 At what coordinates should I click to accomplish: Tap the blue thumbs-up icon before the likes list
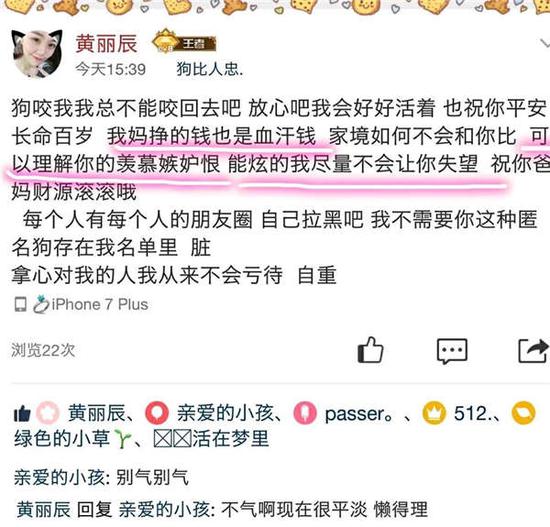[x=22, y=413]
